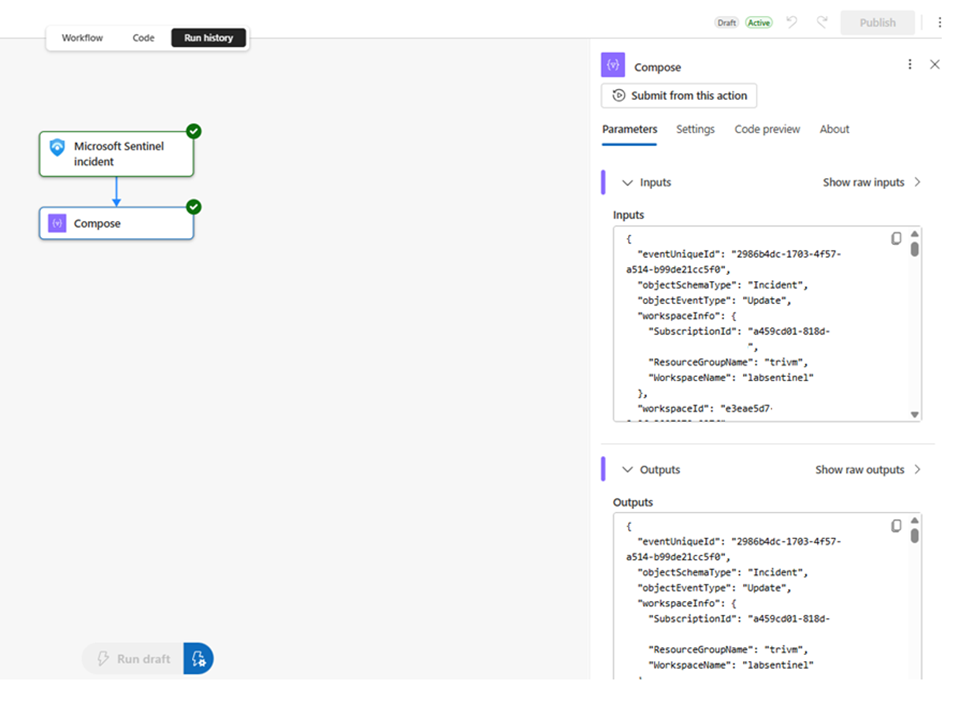Click the redo arrow in top toolbar
The width and height of the screenshot is (974, 702).
(822, 22)
